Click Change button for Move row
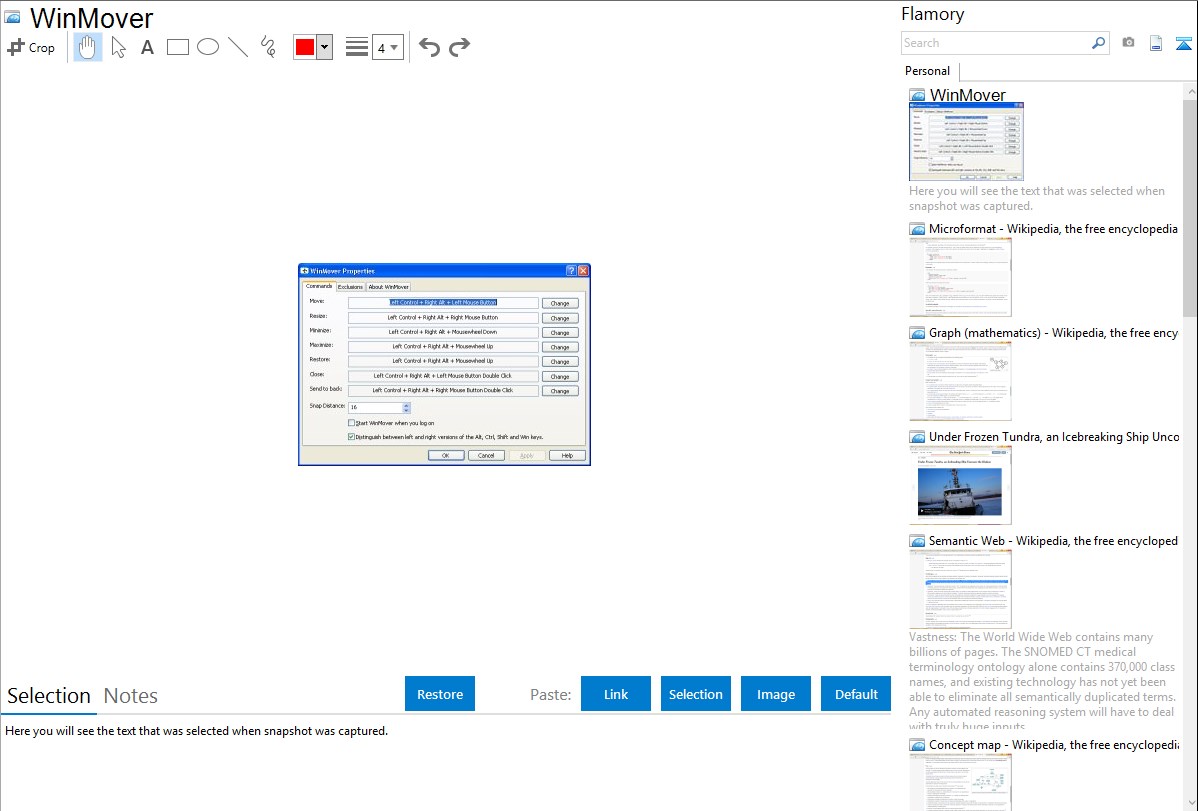Screen dimensions: 1198x811 click(x=560, y=303)
